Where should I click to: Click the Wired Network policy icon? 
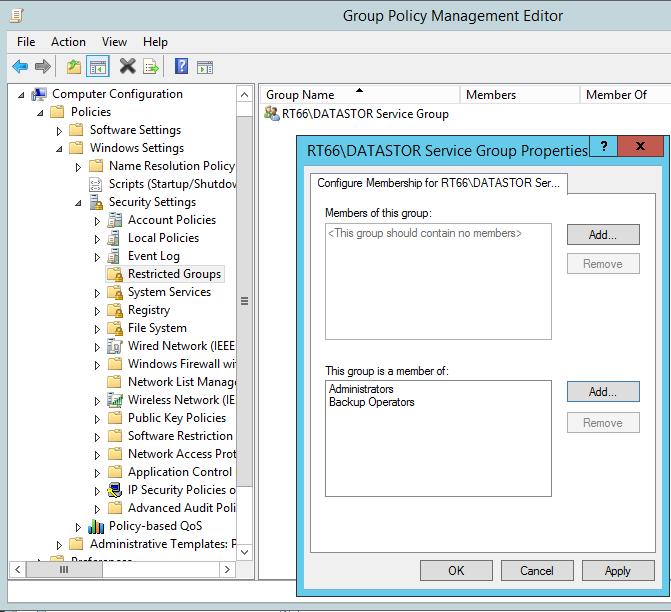click(x=115, y=346)
